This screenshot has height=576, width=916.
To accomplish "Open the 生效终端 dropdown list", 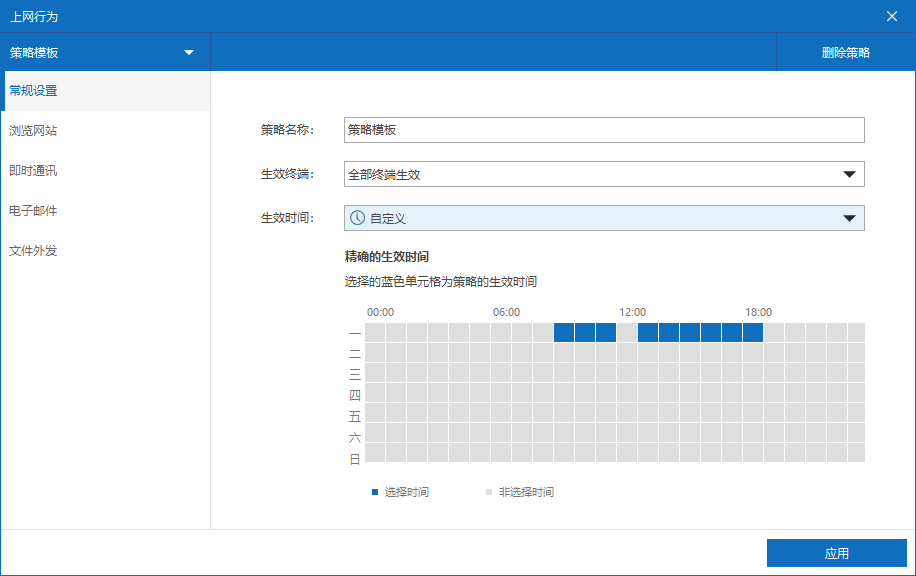I will tap(849, 174).
